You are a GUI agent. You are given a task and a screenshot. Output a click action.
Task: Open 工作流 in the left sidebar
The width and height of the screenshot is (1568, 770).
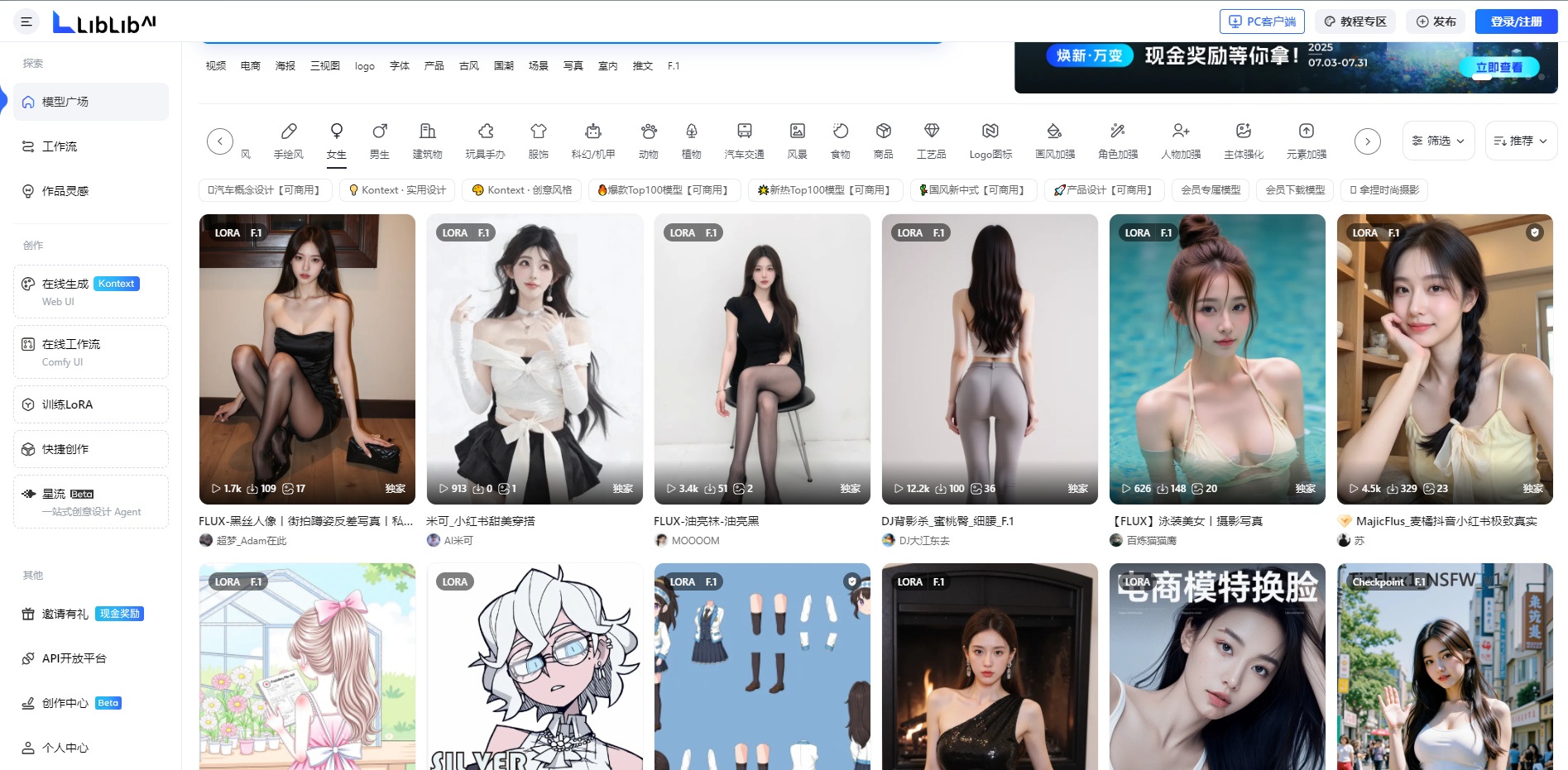[60, 146]
